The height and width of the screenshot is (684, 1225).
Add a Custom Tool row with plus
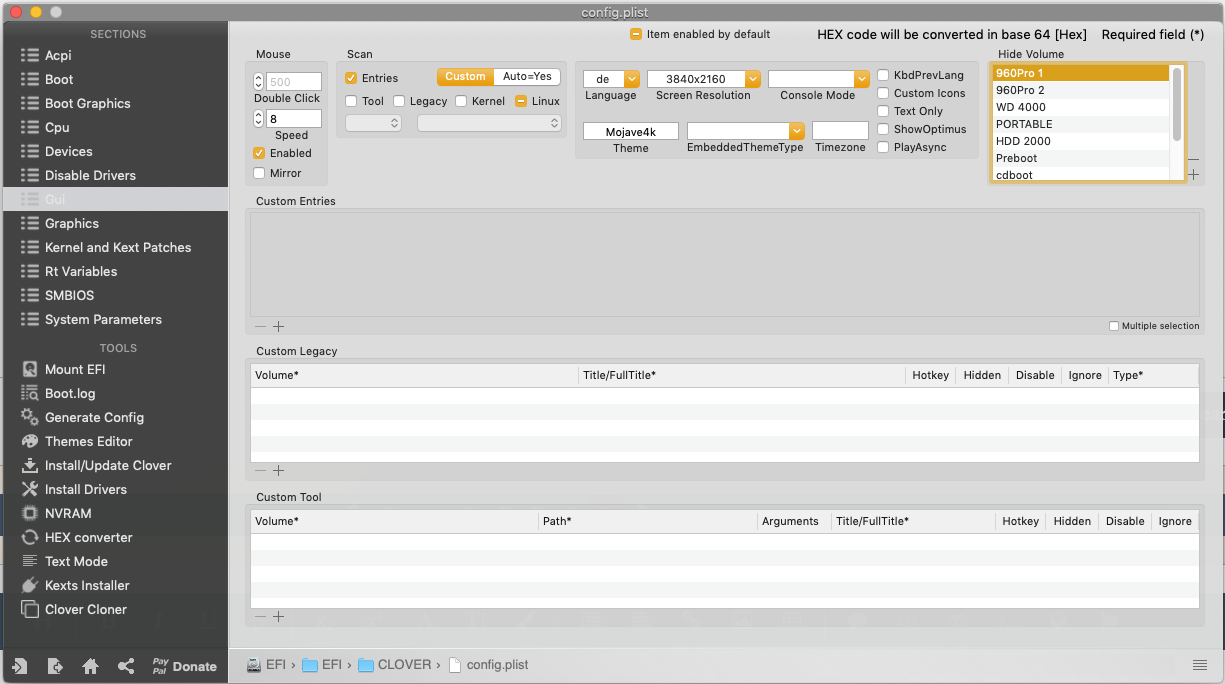279,617
